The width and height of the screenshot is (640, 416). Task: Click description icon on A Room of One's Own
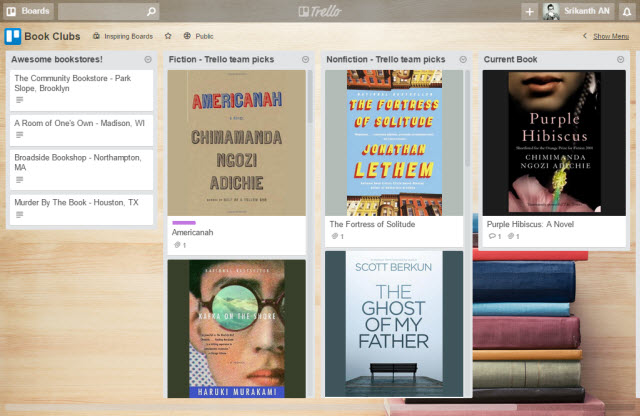[19, 135]
